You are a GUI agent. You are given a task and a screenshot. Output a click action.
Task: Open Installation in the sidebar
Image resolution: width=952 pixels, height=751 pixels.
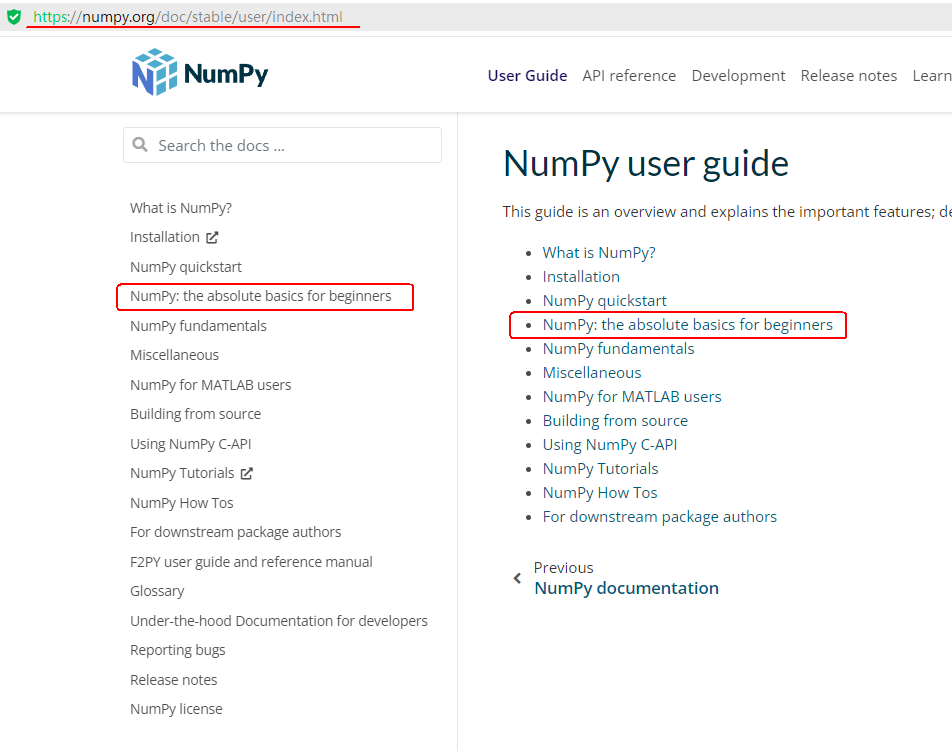(x=165, y=237)
